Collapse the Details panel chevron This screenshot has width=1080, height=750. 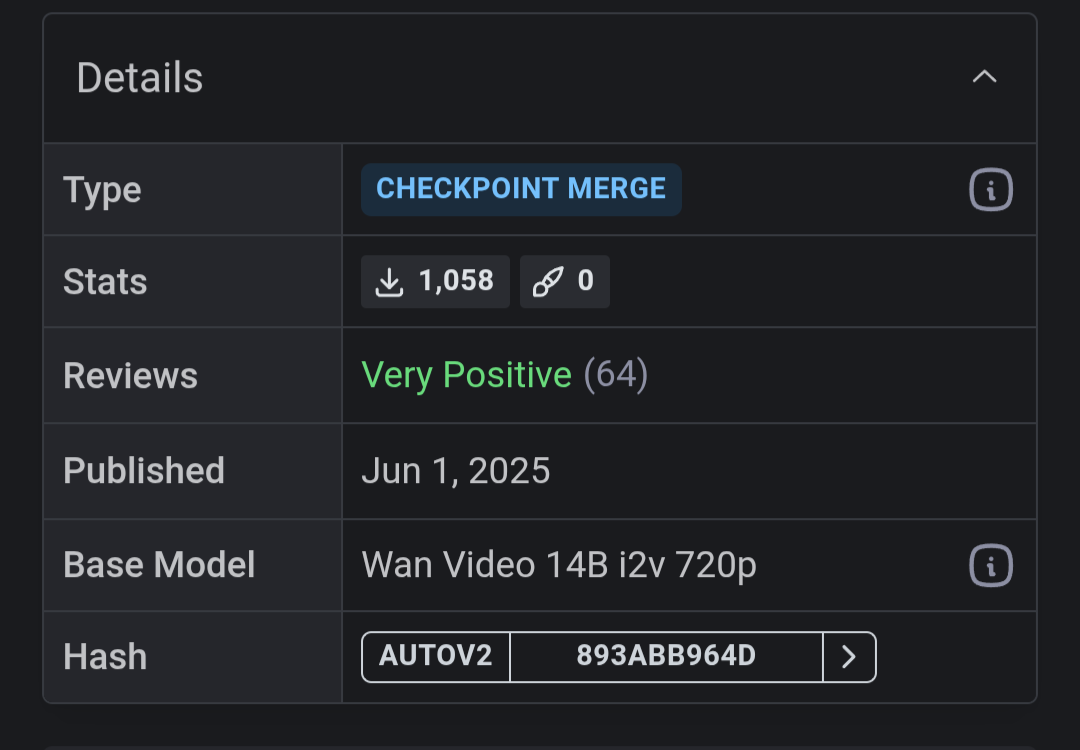[984, 76]
